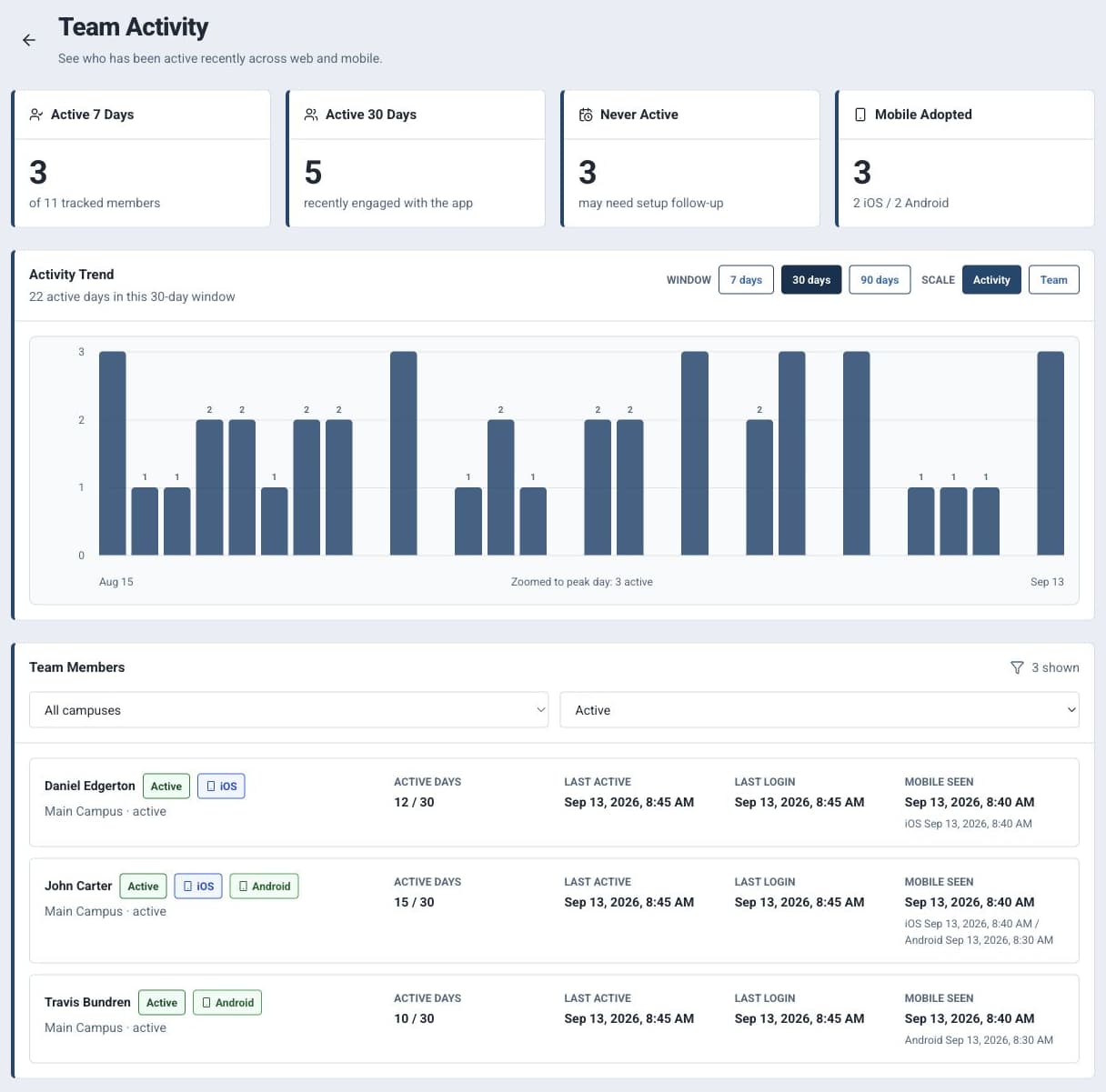Viewport: 1106px width, 1092px height.
Task: Open the Never Active card
Action: (690, 158)
